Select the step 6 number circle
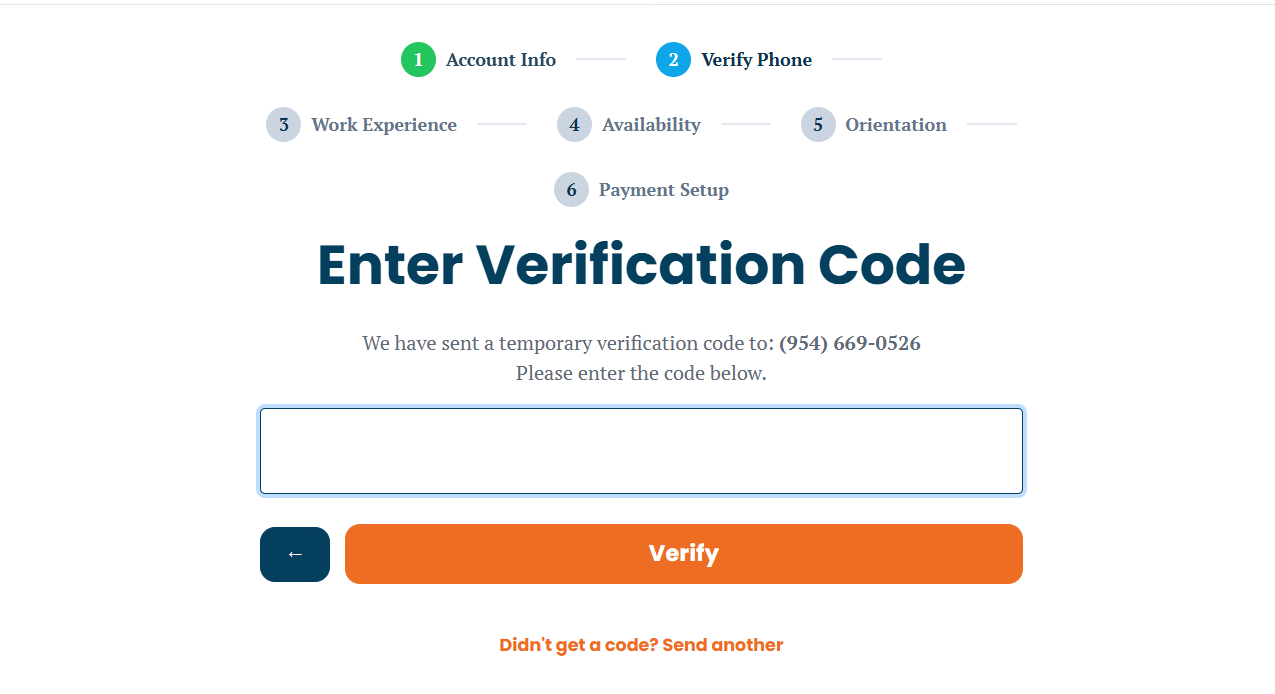Screen dimensions: 1275x694 pyautogui.click(x=571, y=190)
